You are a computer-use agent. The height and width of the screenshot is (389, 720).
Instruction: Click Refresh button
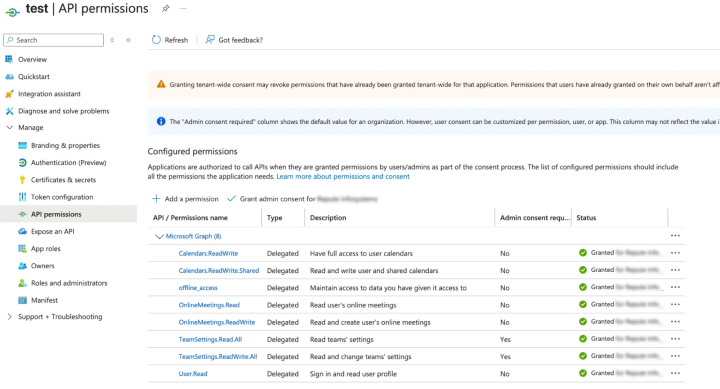(x=170, y=40)
